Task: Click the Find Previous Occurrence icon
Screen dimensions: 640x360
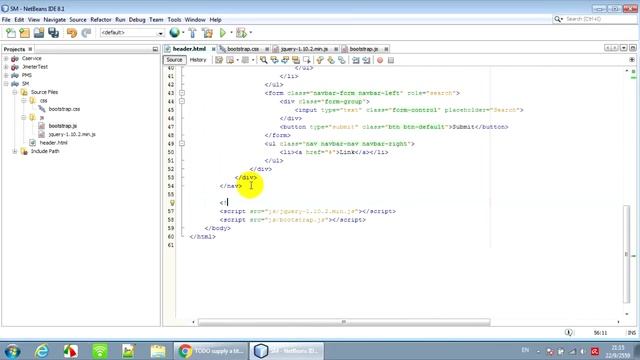Action: coord(274,60)
